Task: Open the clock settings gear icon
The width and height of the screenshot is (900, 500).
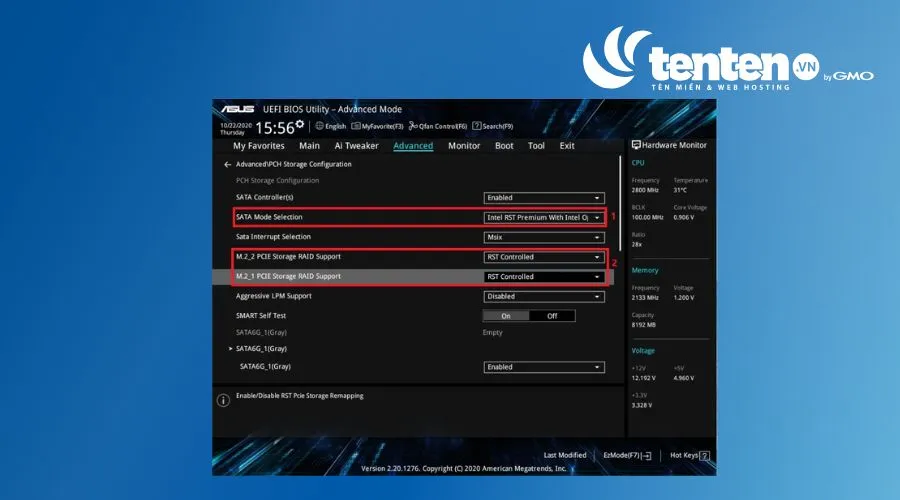Action: click(x=300, y=123)
